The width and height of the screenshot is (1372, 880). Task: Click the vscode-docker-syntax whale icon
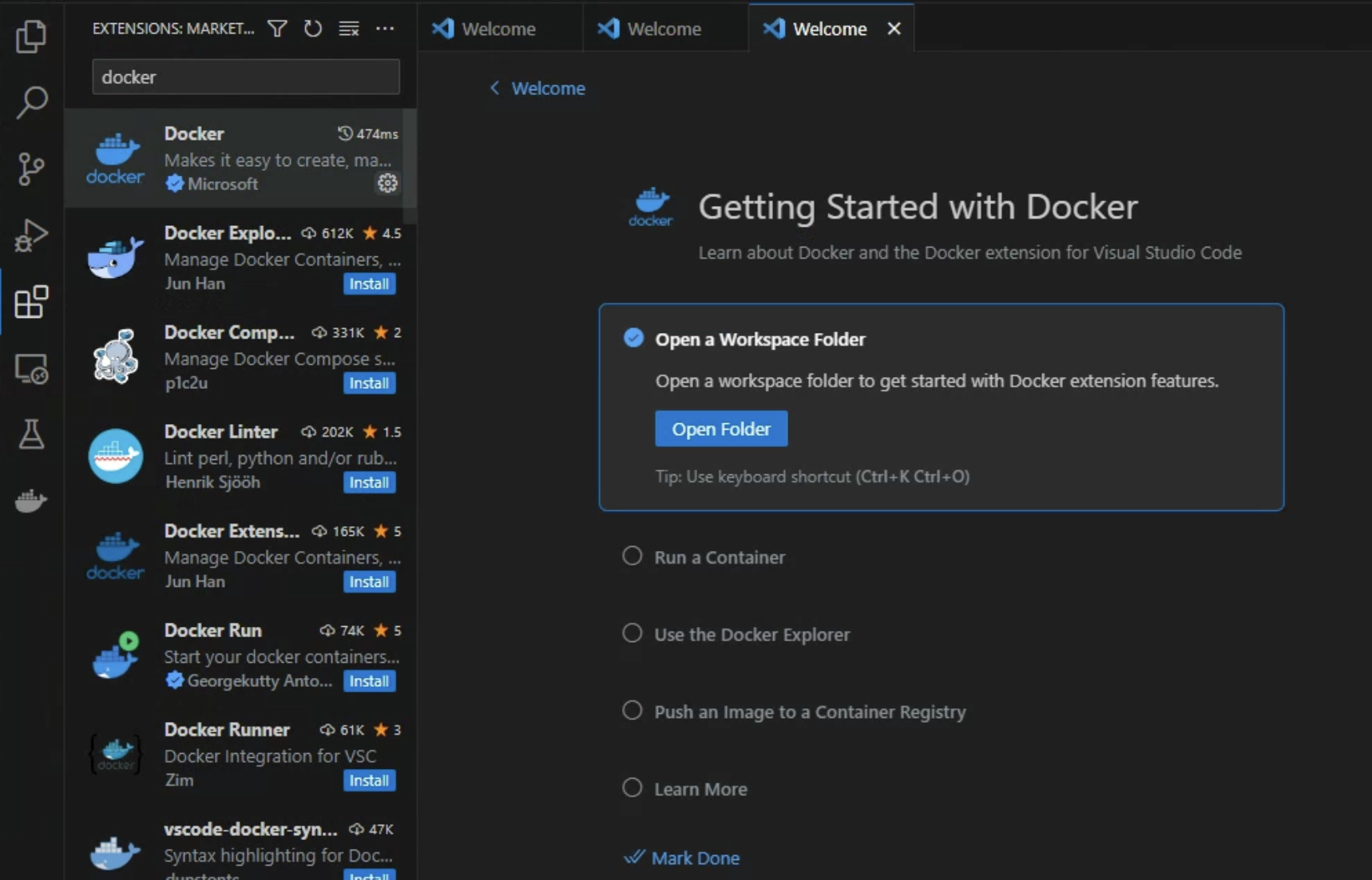(x=115, y=853)
